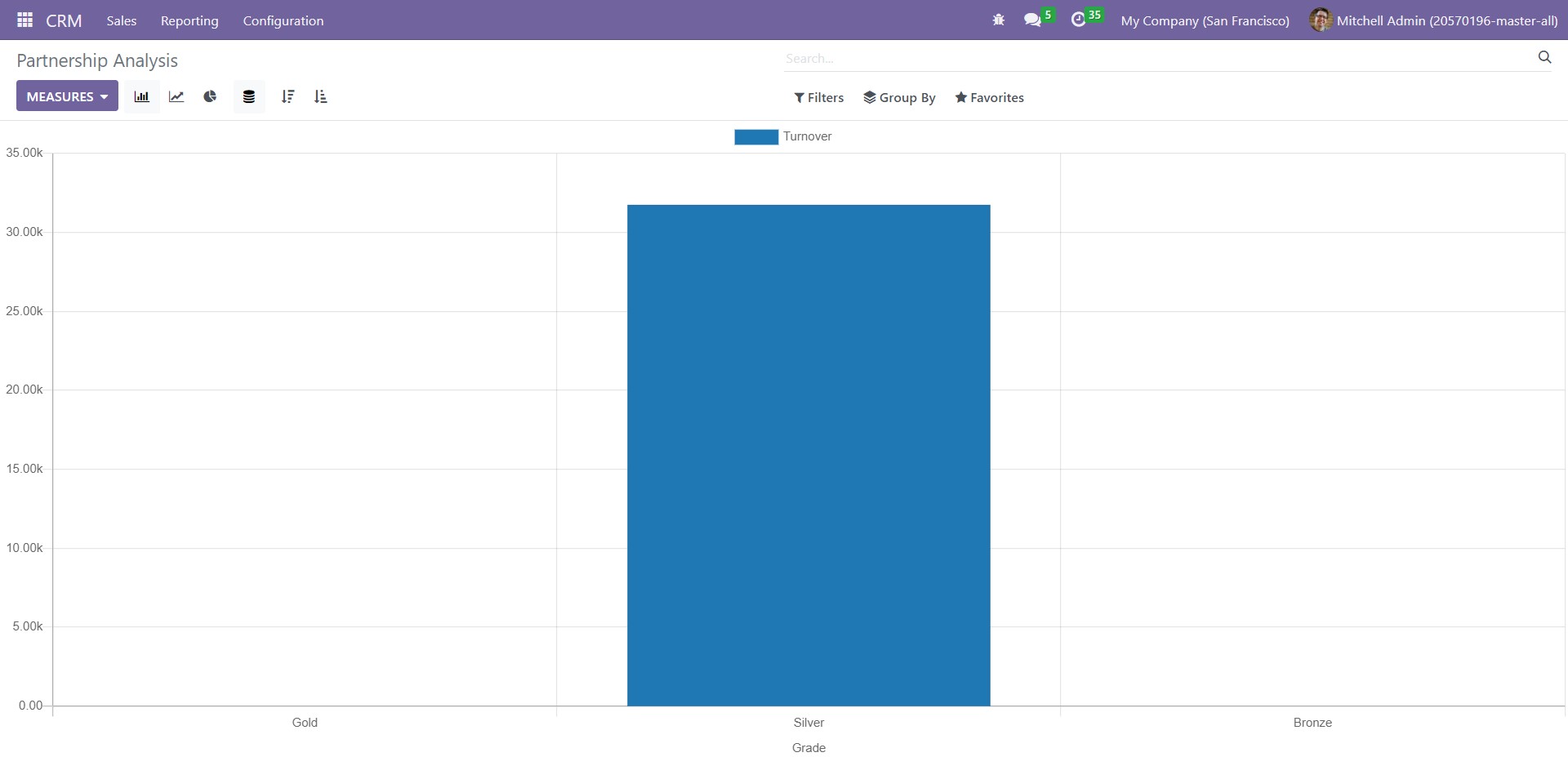Image resolution: width=1568 pixels, height=757 pixels.
Task: Open the MEASURES dropdown
Action: 67,96
